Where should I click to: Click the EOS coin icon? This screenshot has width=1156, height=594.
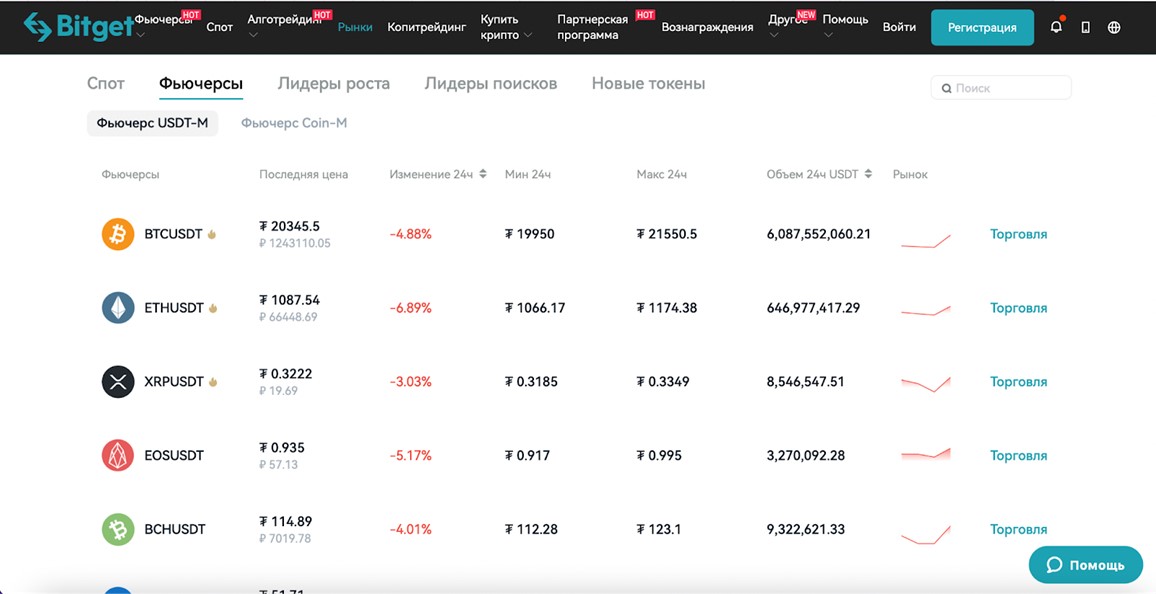tap(118, 455)
